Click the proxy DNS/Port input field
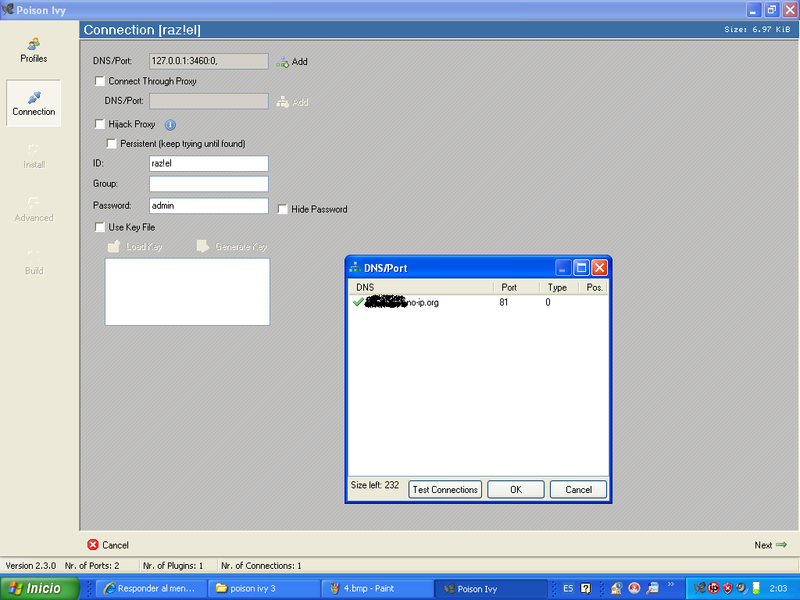Image resolution: width=800 pixels, height=600 pixels. (x=209, y=101)
